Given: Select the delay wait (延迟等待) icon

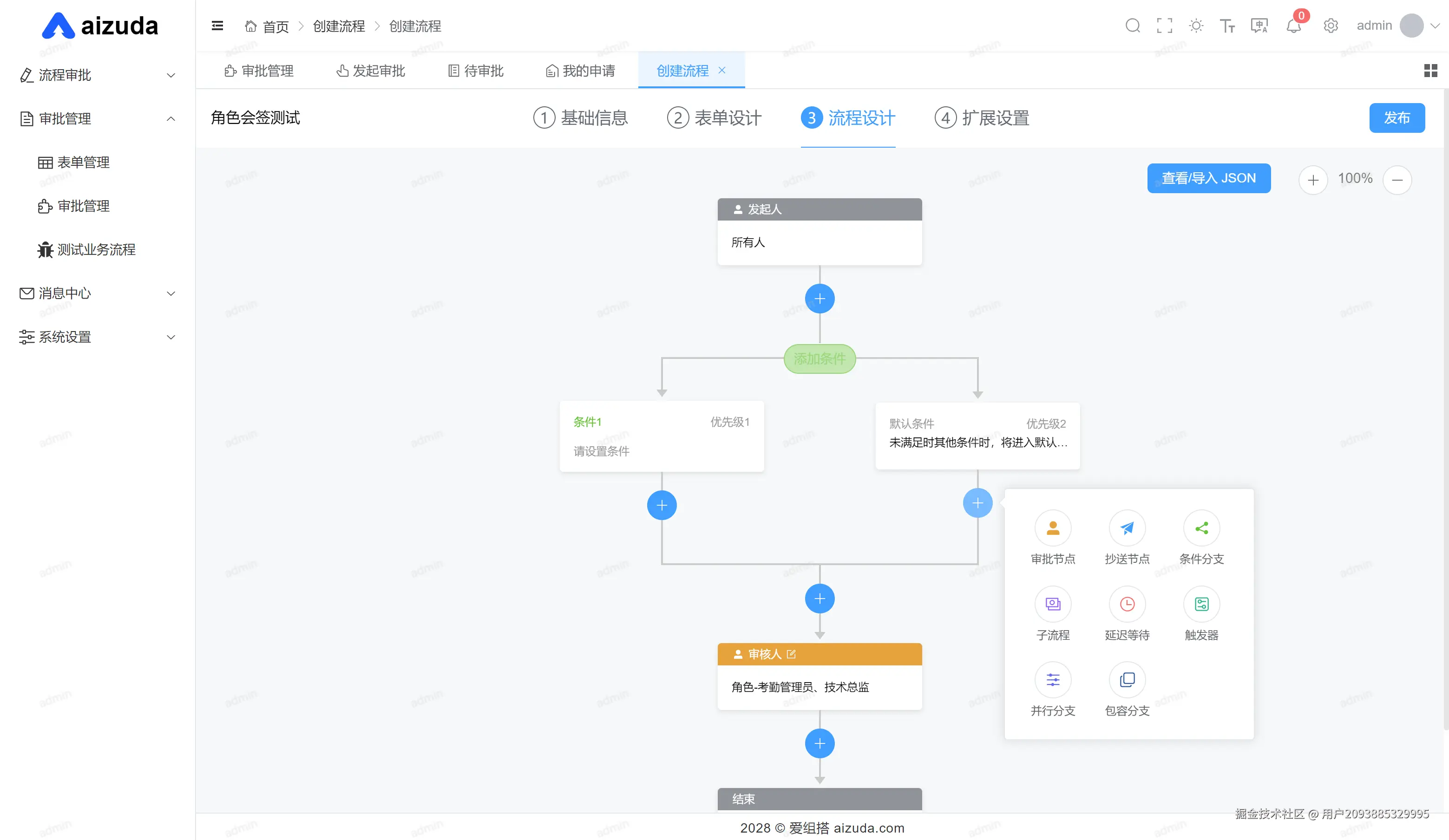Looking at the screenshot, I should (x=1127, y=604).
